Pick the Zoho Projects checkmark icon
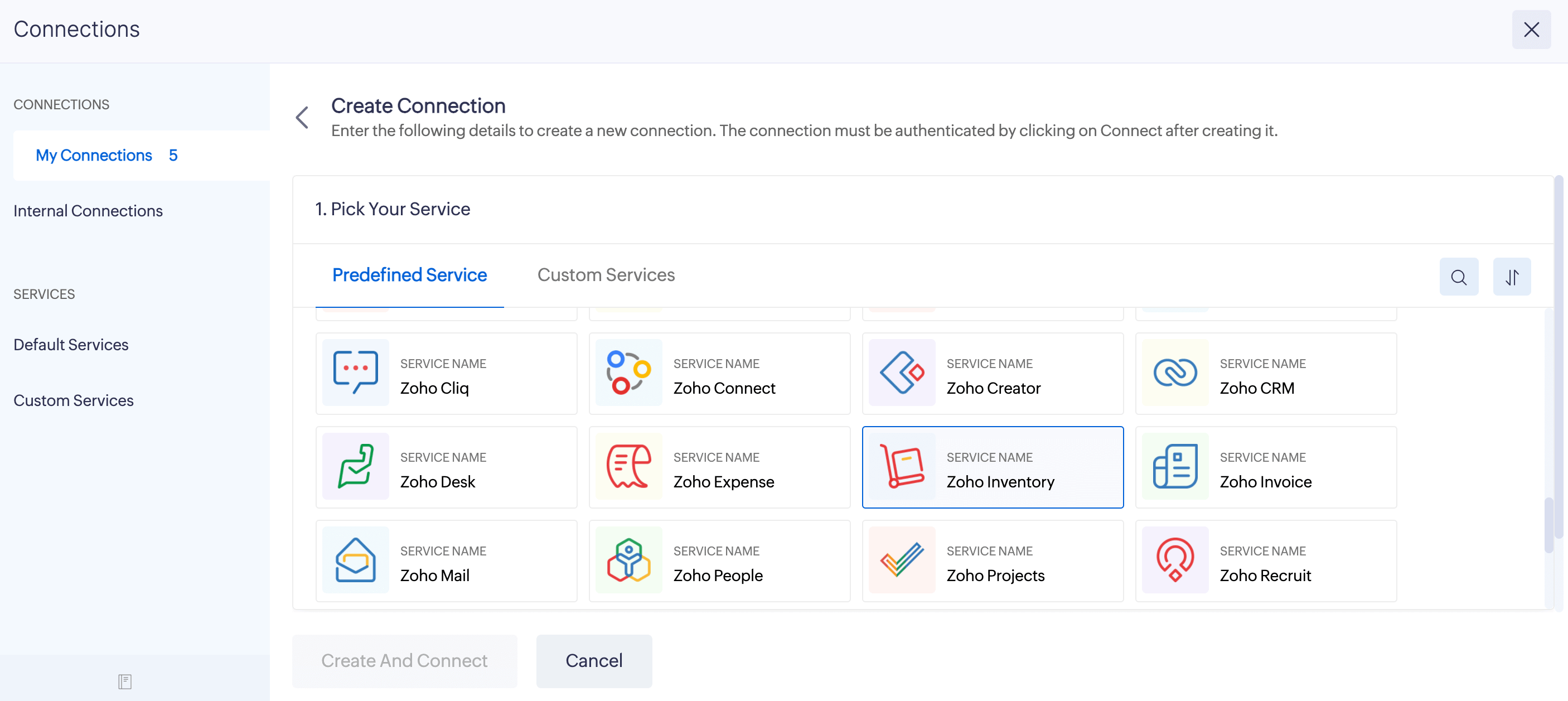Viewport: 1568px width, 701px height. (902, 560)
